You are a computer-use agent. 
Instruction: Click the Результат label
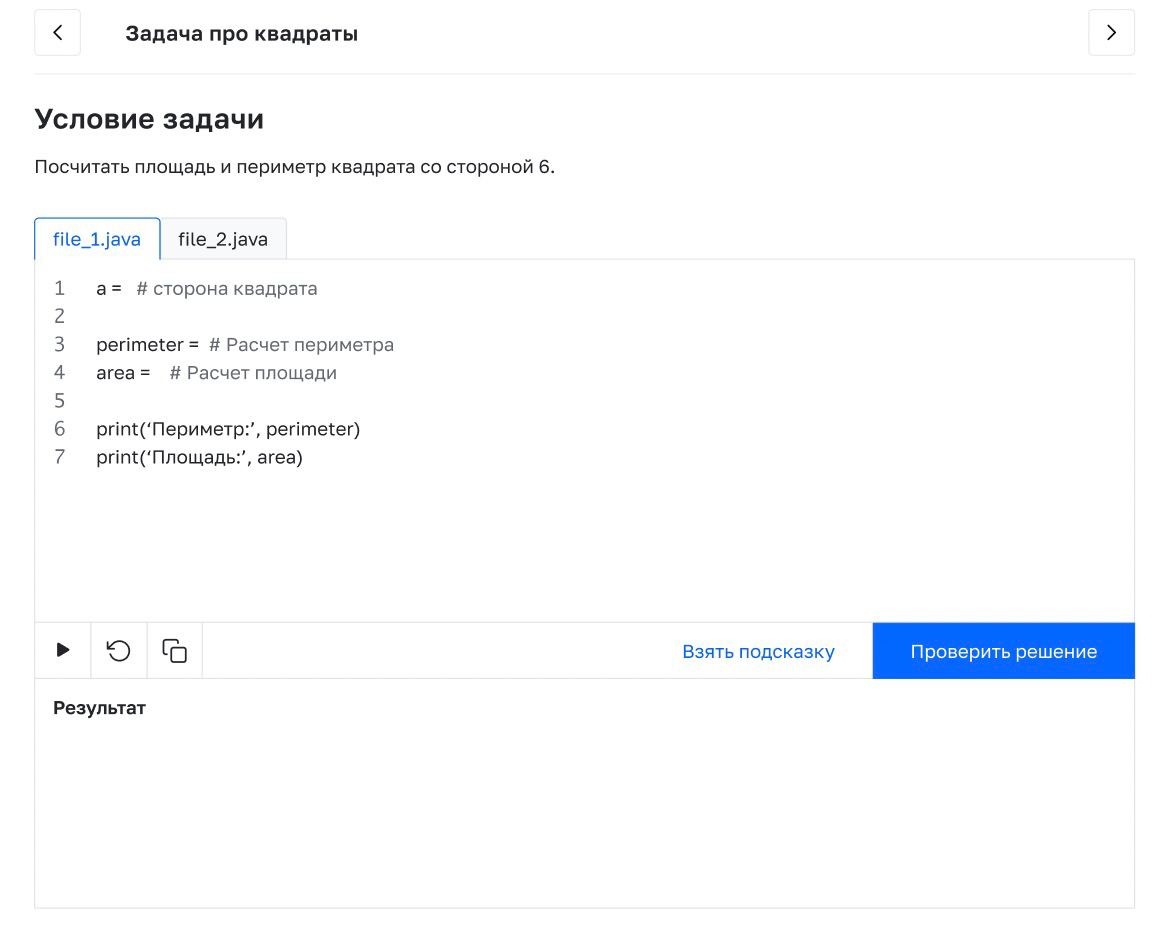click(x=99, y=708)
